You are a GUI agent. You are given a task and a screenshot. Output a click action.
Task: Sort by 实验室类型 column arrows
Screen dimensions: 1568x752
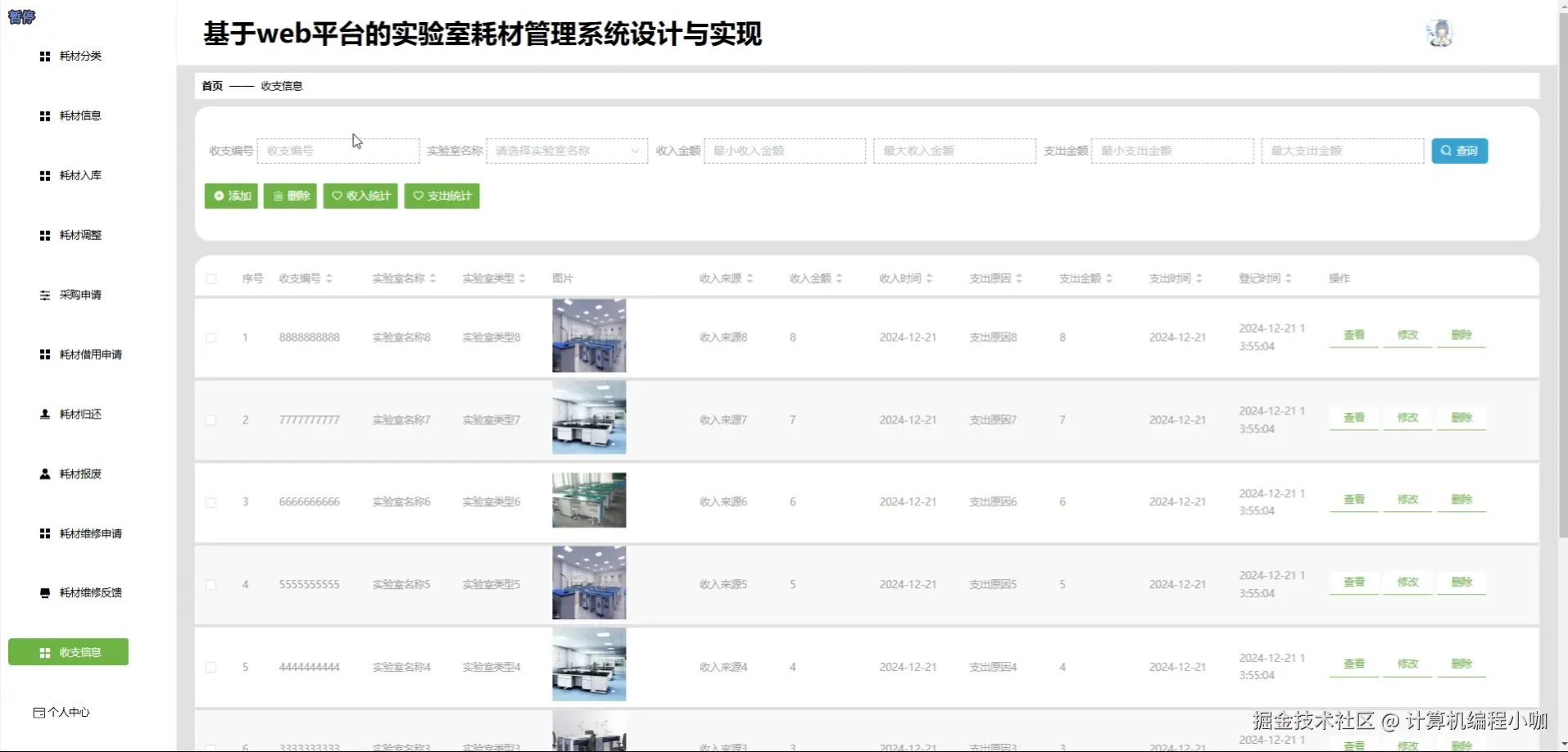[x=522, y=279]
